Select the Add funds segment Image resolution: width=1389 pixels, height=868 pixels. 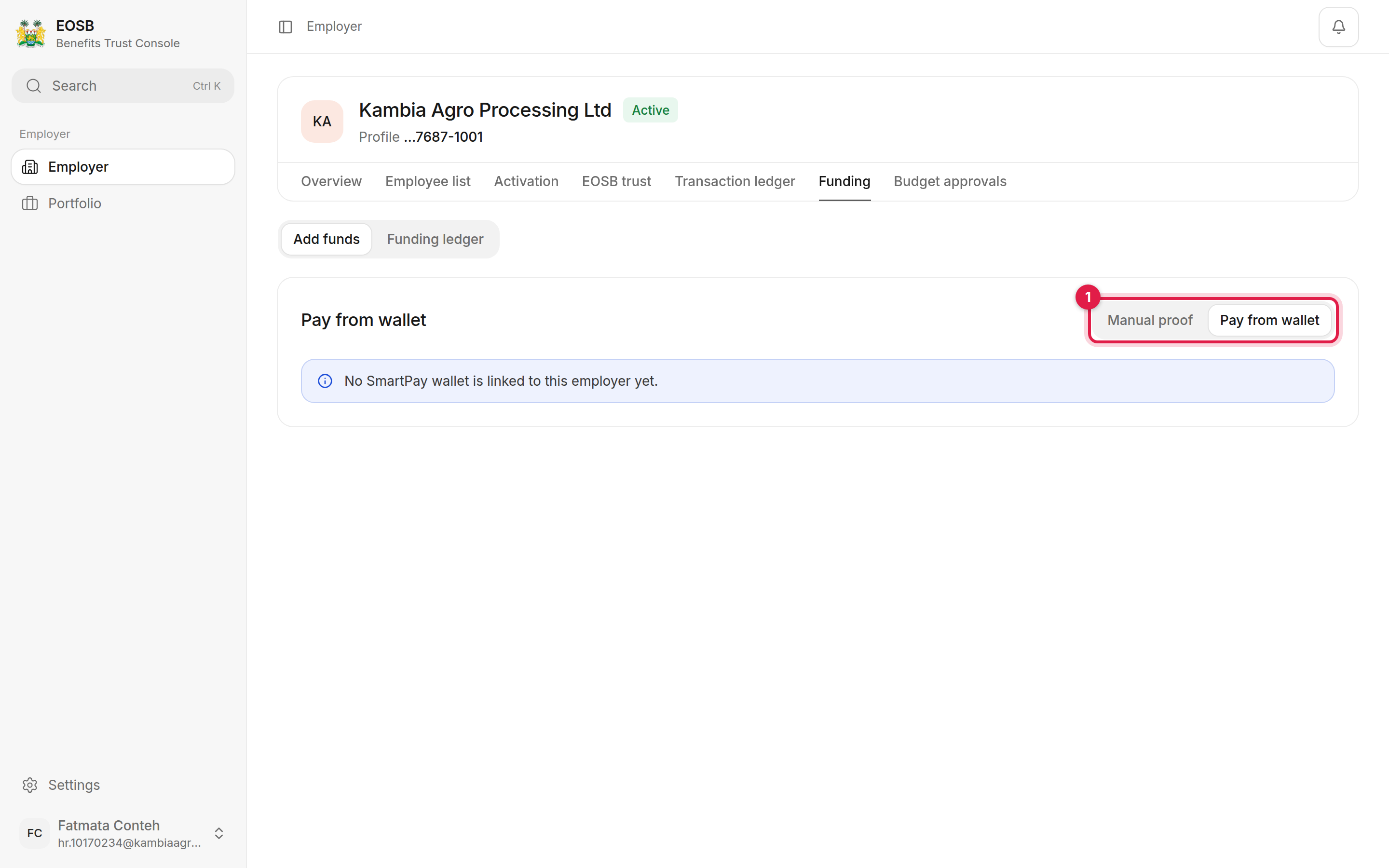[327, 239]
